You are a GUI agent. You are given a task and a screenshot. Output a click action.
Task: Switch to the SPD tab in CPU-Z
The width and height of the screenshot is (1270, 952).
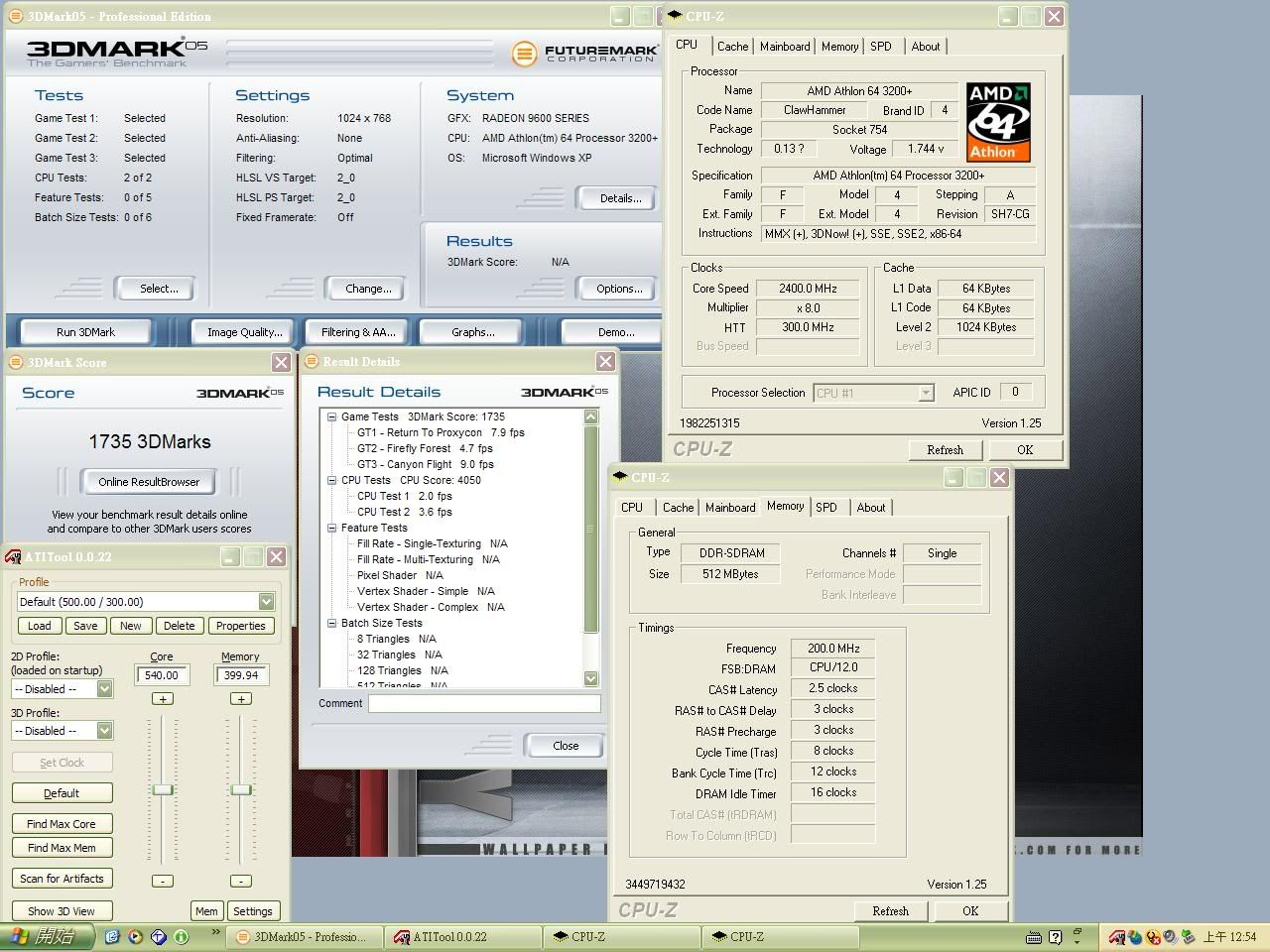point(881,46)
